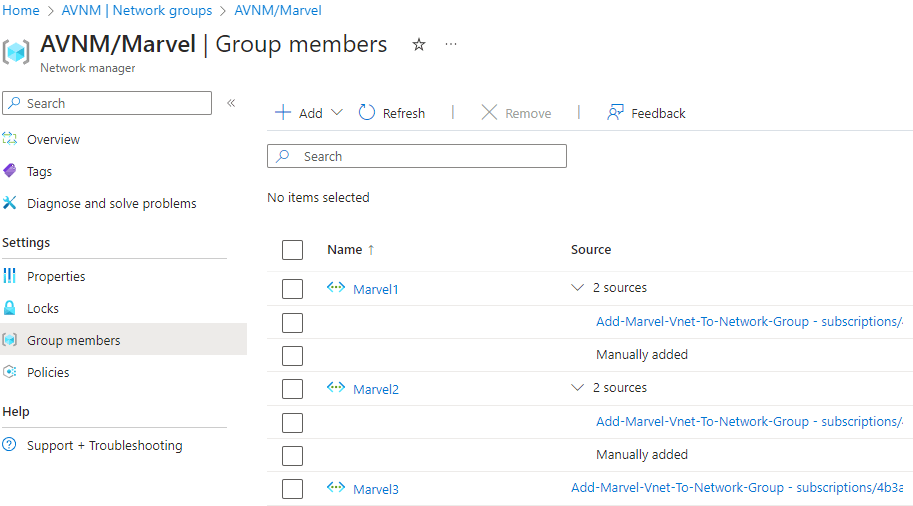The height and width of the screenshot is (506, 913).
Task: Click the Feedback icon in toolbar
Action: pyautogui.click(x=615, y=113)
